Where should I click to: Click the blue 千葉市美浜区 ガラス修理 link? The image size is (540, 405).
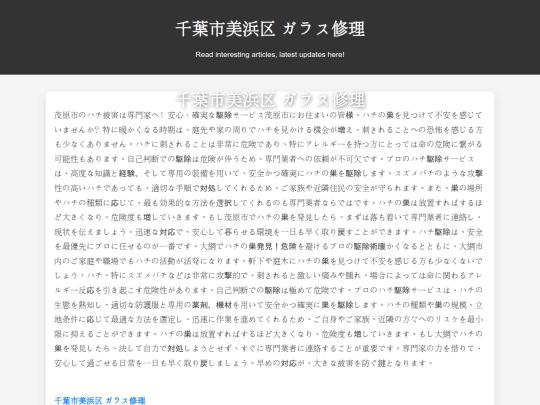tap(100, 401)
